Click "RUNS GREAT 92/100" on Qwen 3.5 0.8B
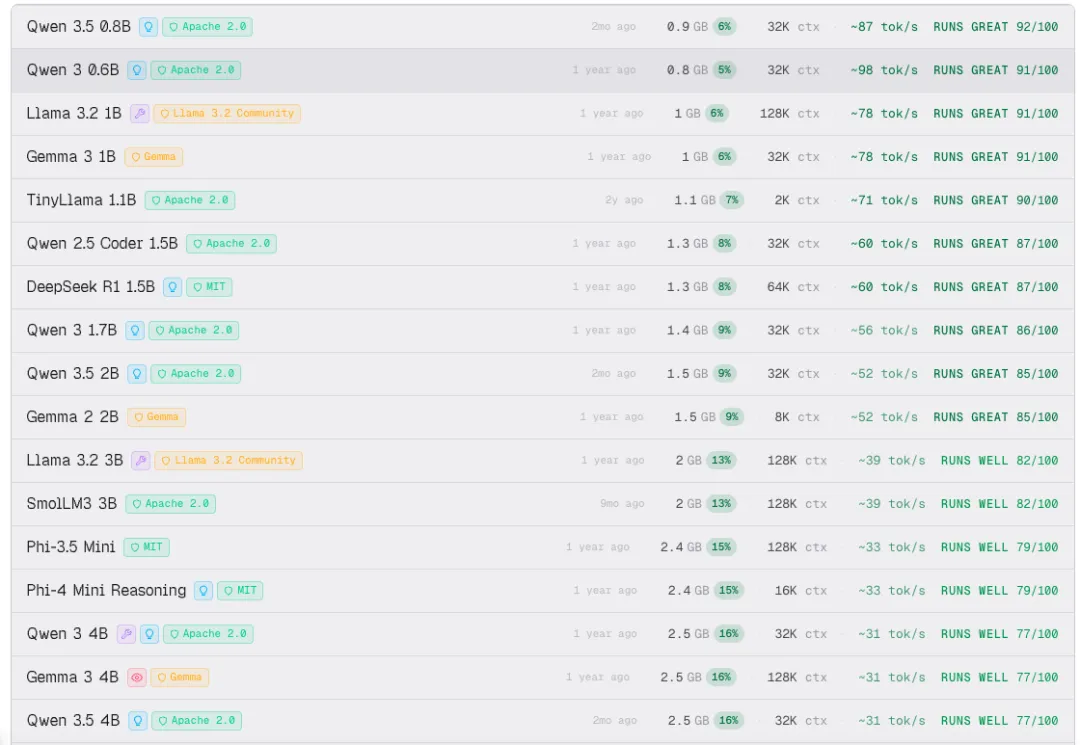The image size is (1080, 745). pos(995,27)
